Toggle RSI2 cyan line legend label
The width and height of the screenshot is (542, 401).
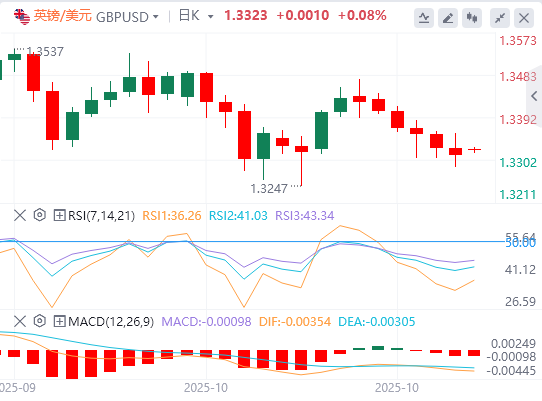(238, 216)
